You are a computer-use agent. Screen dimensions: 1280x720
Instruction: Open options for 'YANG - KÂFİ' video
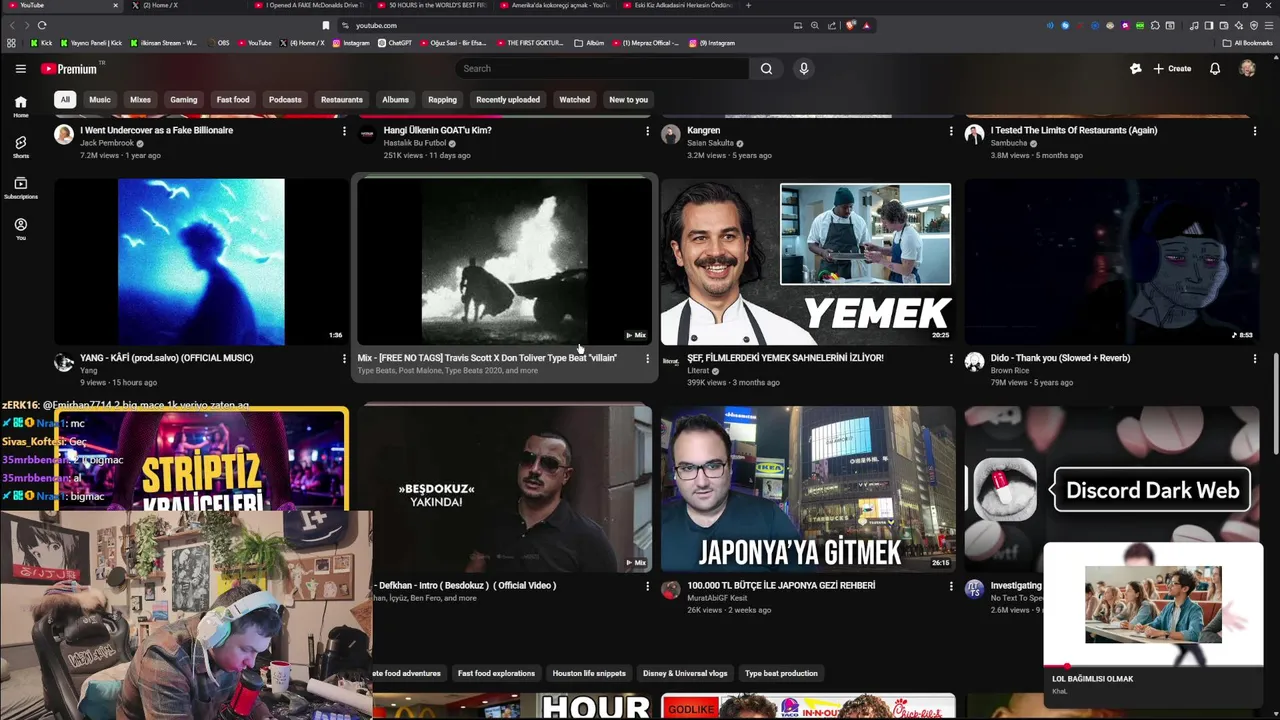click(x=344, y=358)
